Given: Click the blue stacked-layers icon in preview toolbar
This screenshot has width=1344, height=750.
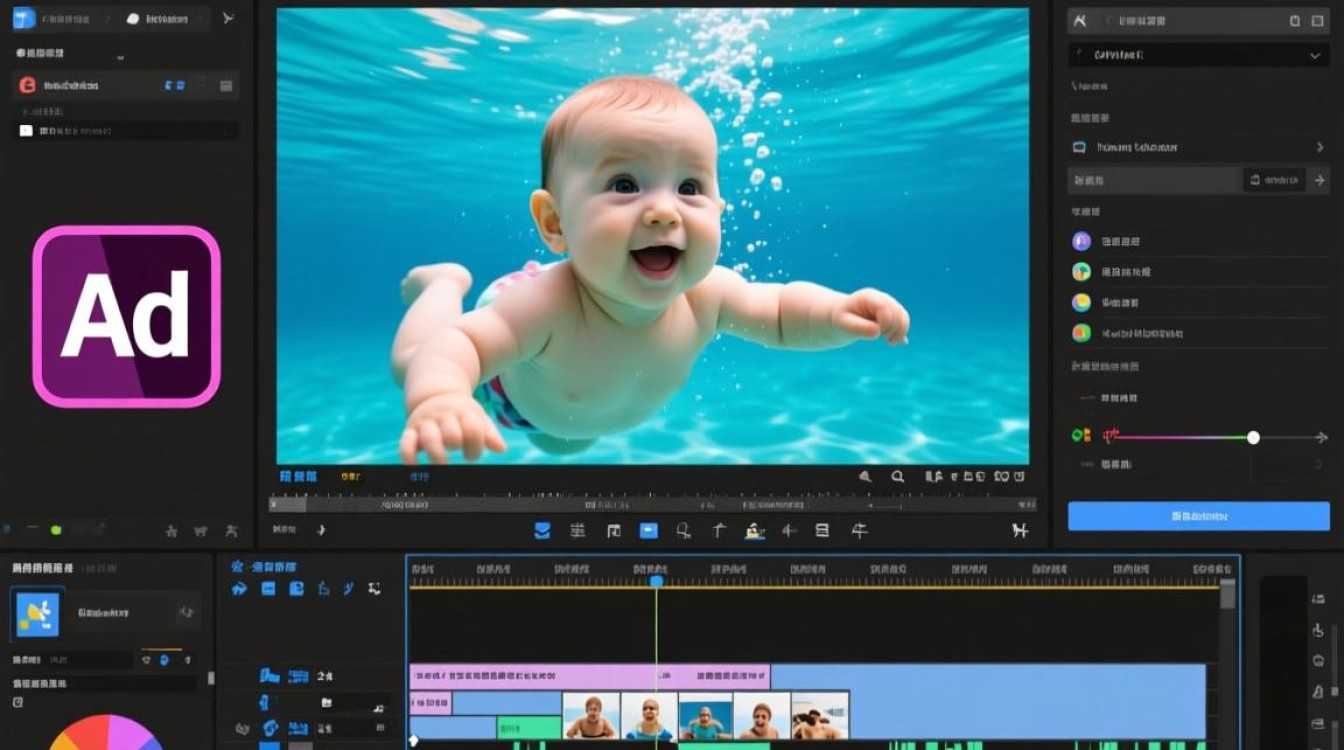Looking at the screenshot, I should pos(542,531).
